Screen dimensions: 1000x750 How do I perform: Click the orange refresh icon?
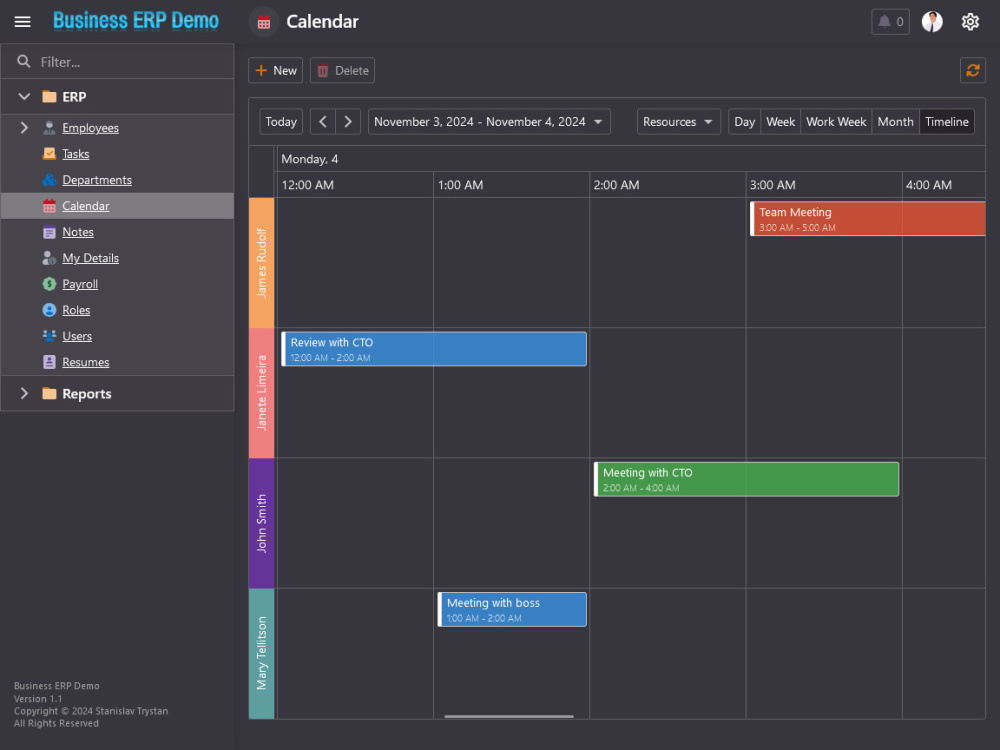tap(973, 70)
